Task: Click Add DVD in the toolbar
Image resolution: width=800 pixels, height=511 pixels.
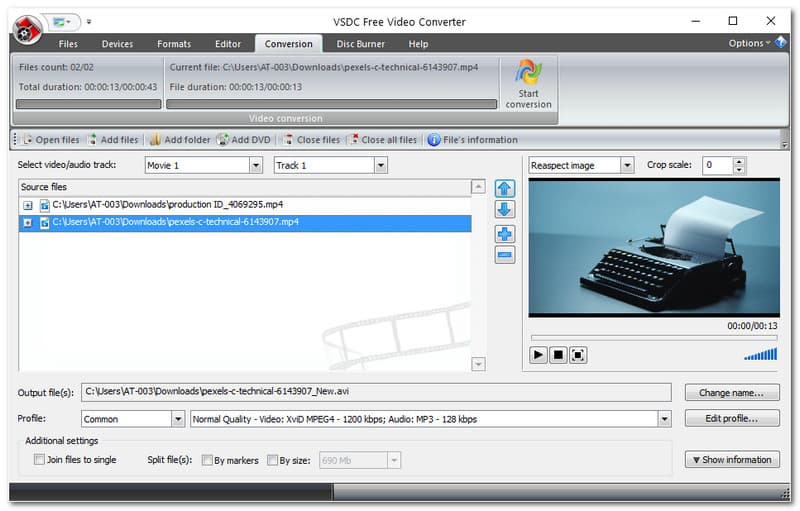Action: pos(223,140)
